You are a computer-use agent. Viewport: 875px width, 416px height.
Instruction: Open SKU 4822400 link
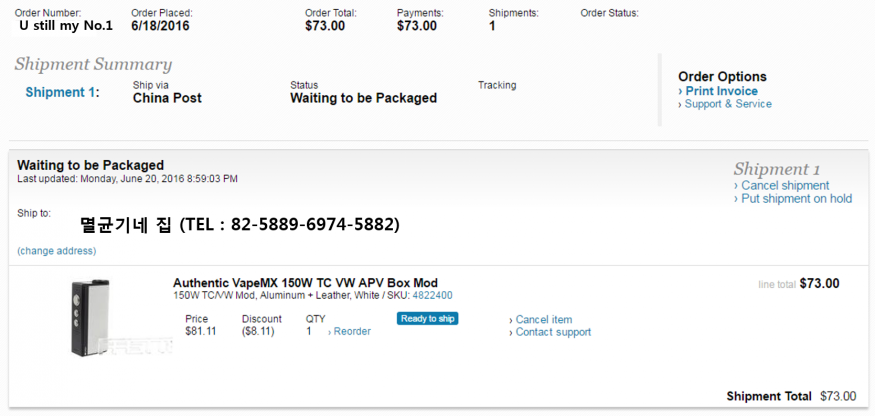click(x=432, y=296)
